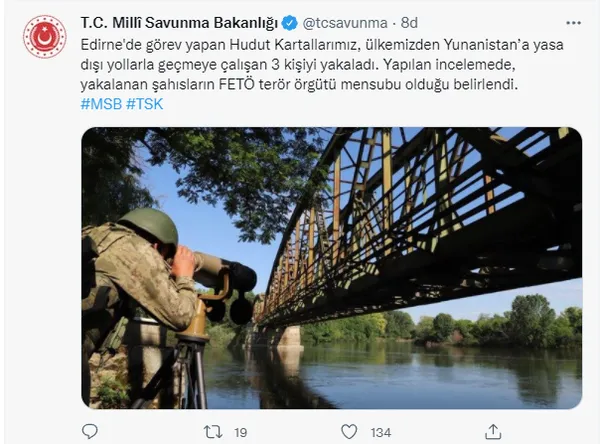Click the steel truss bridge in the photo

(x=421, y=226)
